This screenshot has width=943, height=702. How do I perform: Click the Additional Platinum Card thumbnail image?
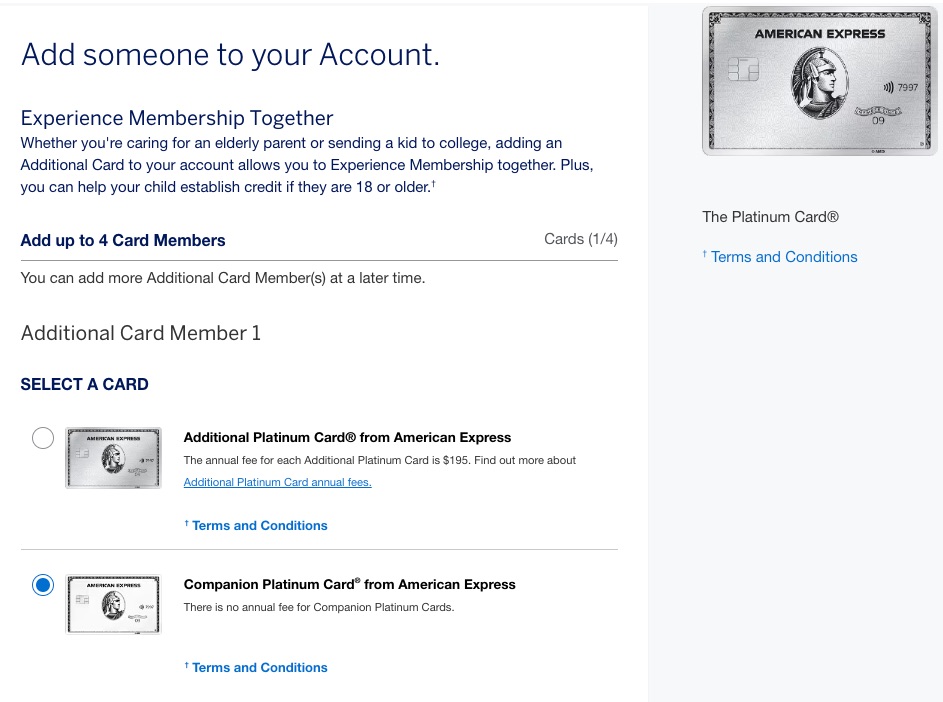click(x=113, y=457)
